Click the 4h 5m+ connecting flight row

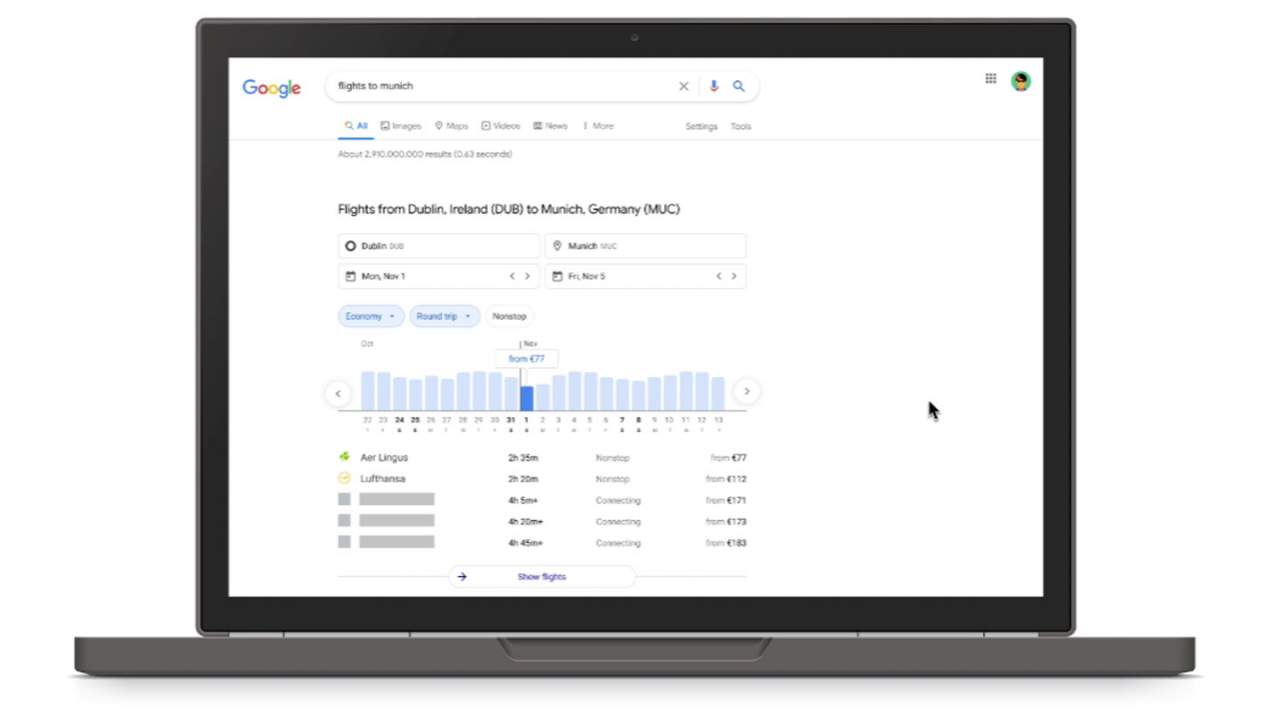[x=542, y=500]
